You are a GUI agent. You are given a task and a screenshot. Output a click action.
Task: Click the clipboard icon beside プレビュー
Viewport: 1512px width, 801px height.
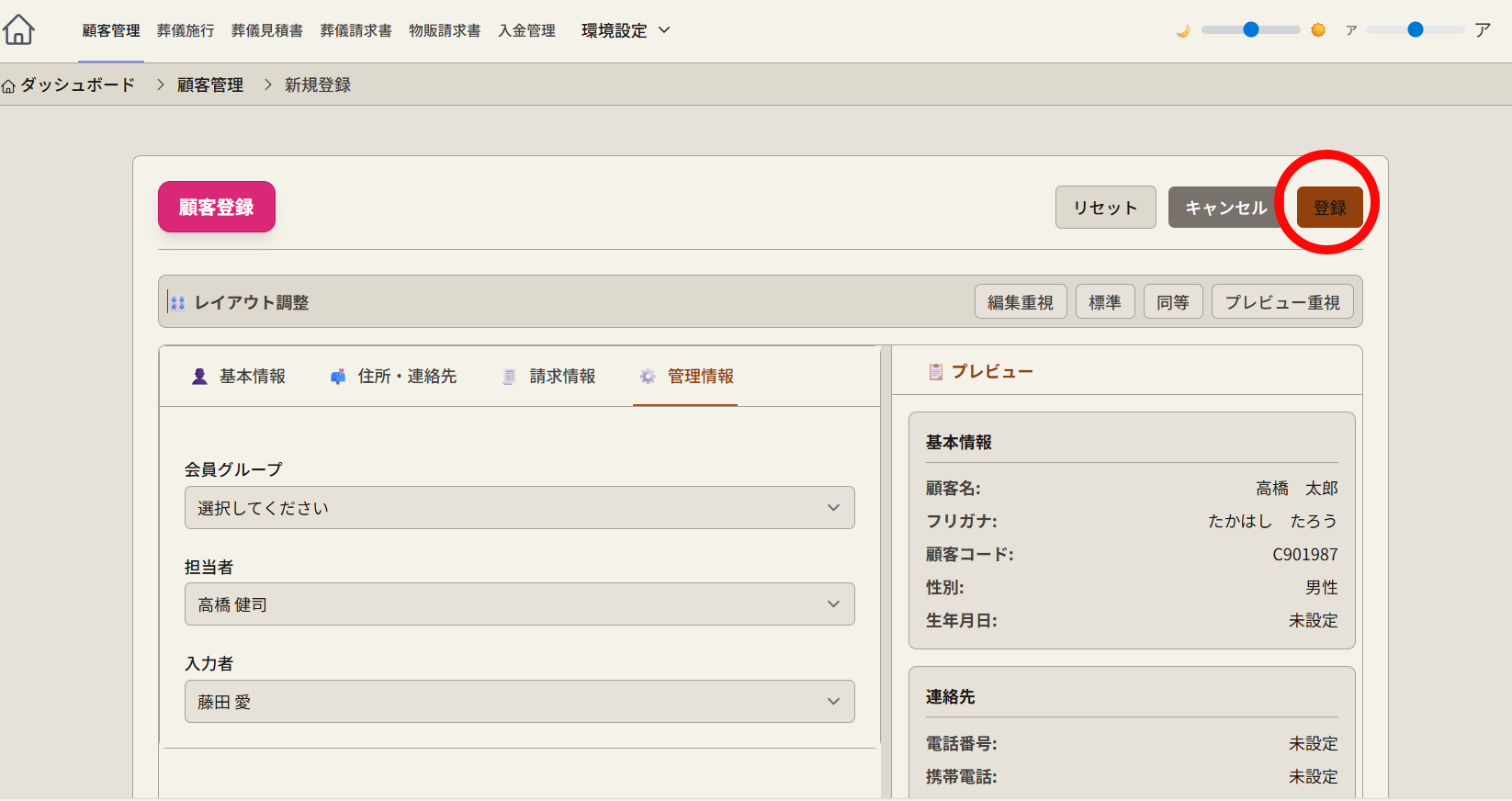tap(935, 372)
